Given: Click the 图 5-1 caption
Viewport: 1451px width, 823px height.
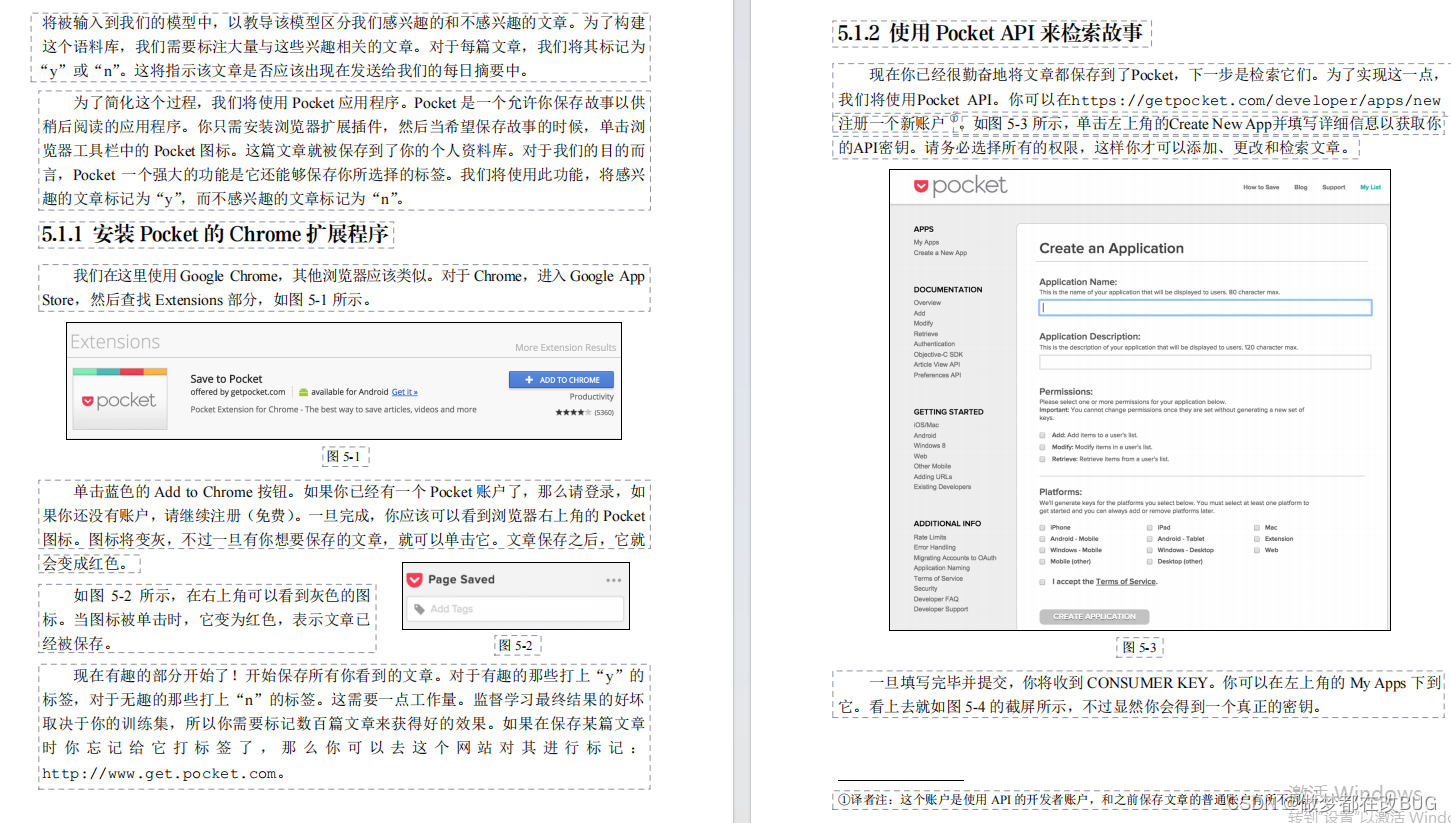Looking at the screenshot, I should coord(343,456).
